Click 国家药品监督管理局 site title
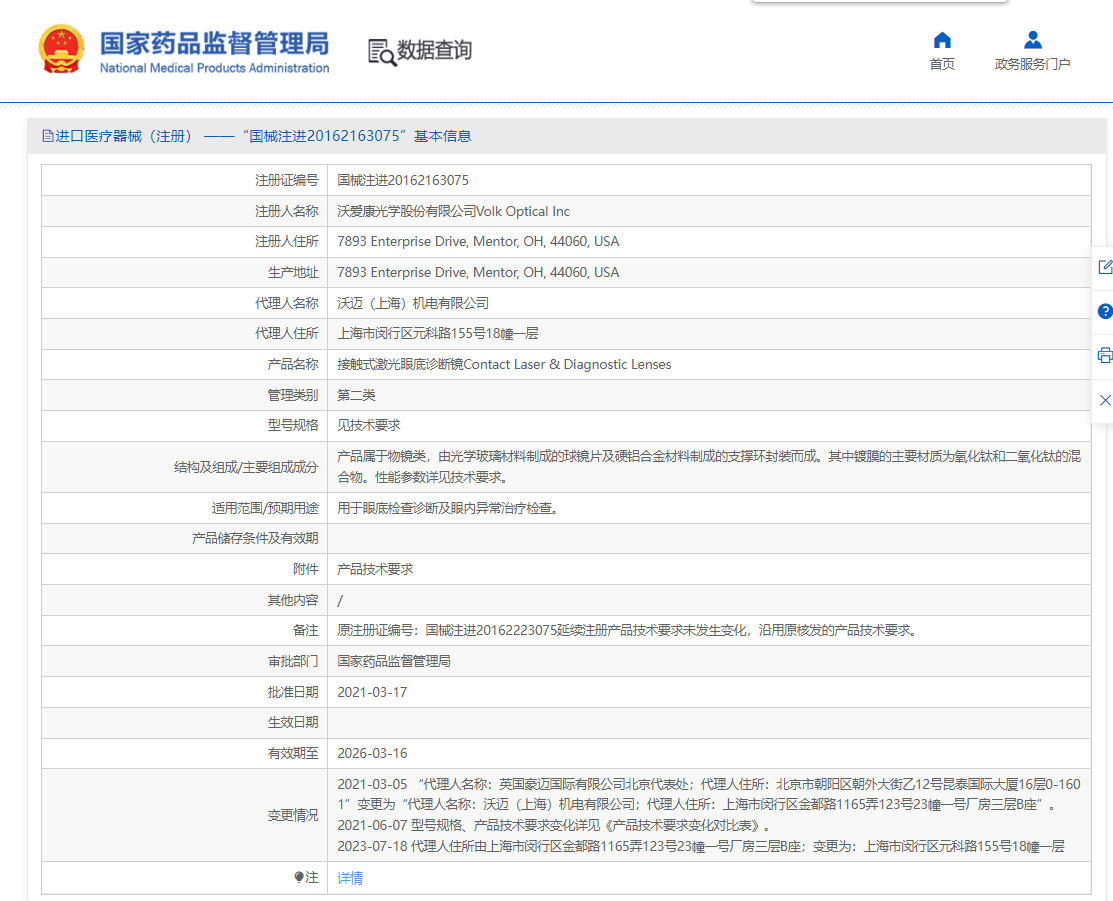Image resolution: width=1113 pixels, height=901 pixels. click(214, 43)
